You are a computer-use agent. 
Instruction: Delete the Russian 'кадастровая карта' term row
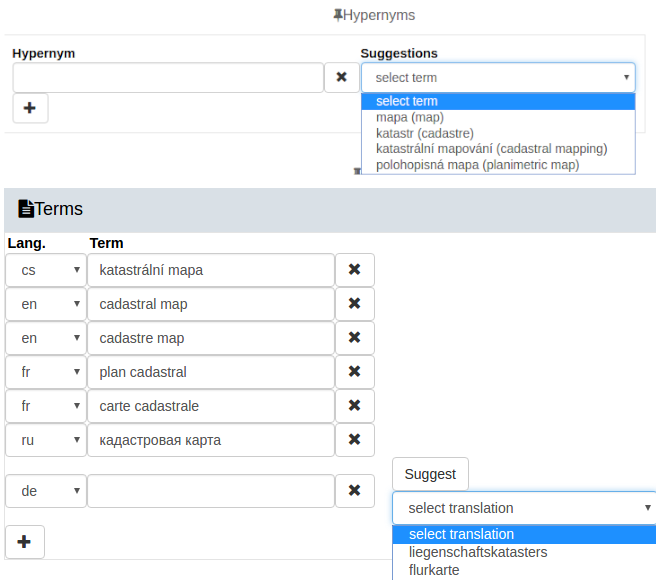pos(354,440)
